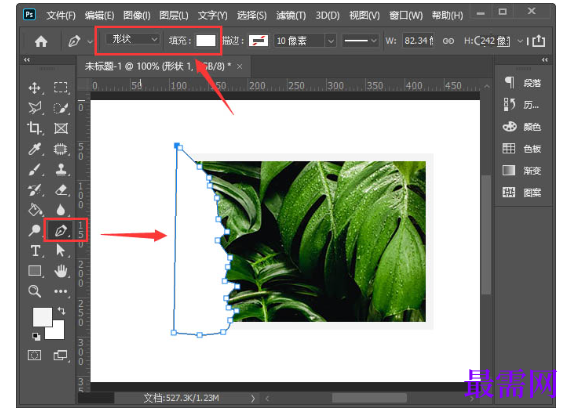Open the status bar info arrow

point(253,398)
